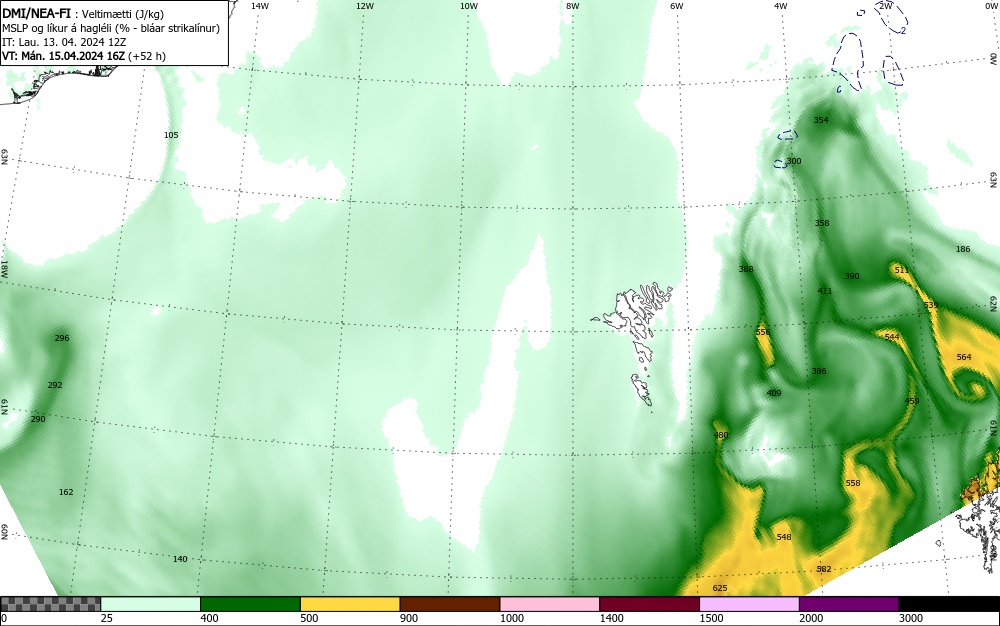Click the map value '292'
The width and height of the screenshot is (1000, 626).
click(55, 385)
